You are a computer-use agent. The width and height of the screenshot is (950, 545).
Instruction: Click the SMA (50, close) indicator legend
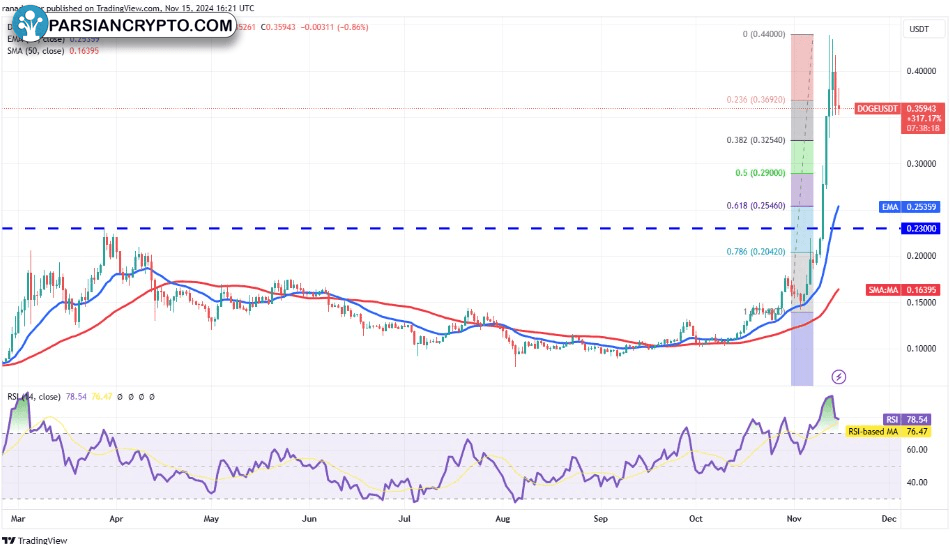[x=36, y=51]
